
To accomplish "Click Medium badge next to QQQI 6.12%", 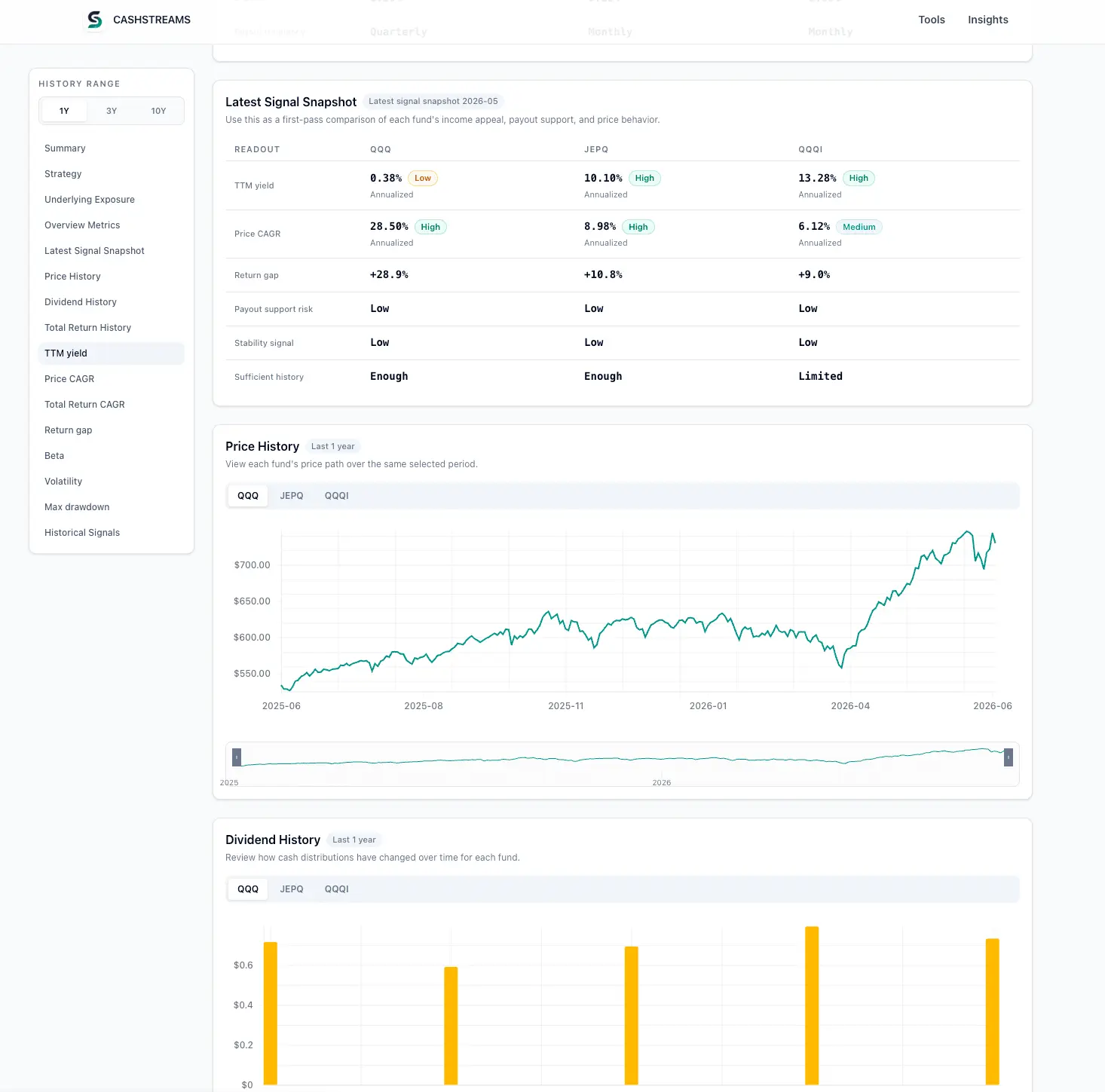I will click(x=859, y=227).
